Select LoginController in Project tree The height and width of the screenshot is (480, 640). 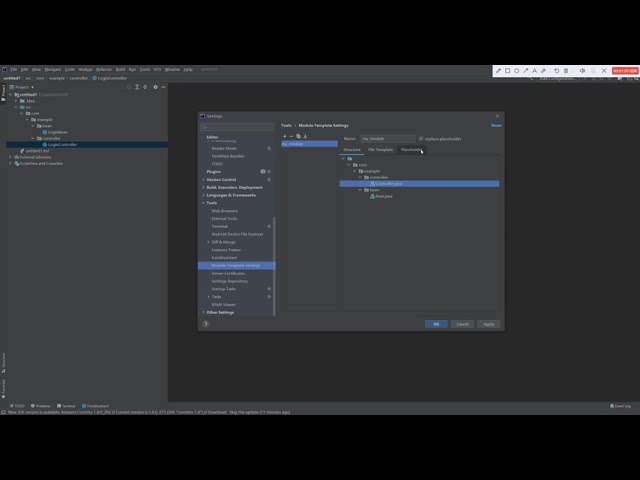(87, 144)
